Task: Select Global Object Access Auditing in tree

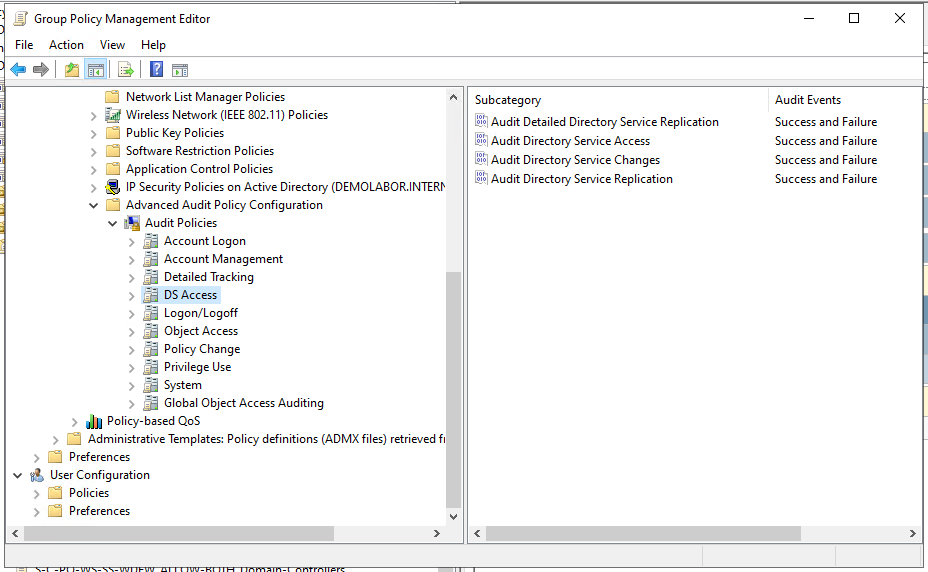Action: pyautogui.click(x=243, y=403)
